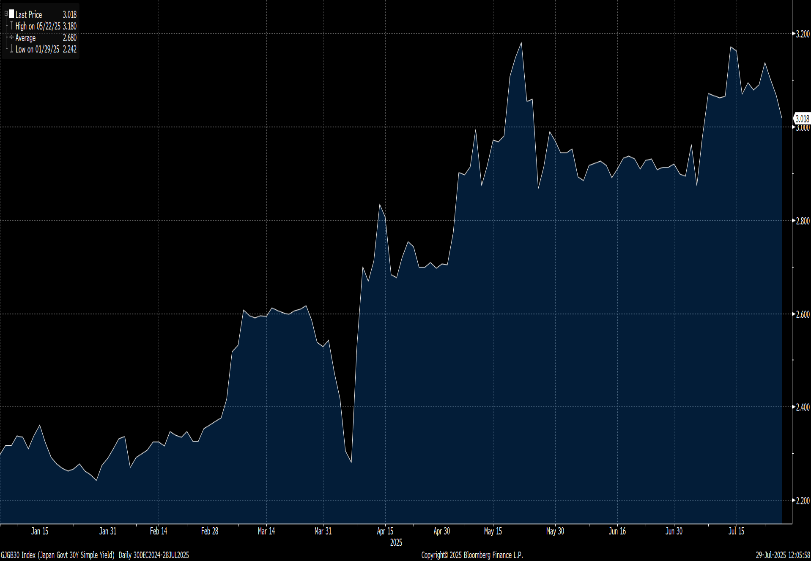This screenshot has width=811, height=561.
Task: Click the Apr 15 date label
Action: 385,531
